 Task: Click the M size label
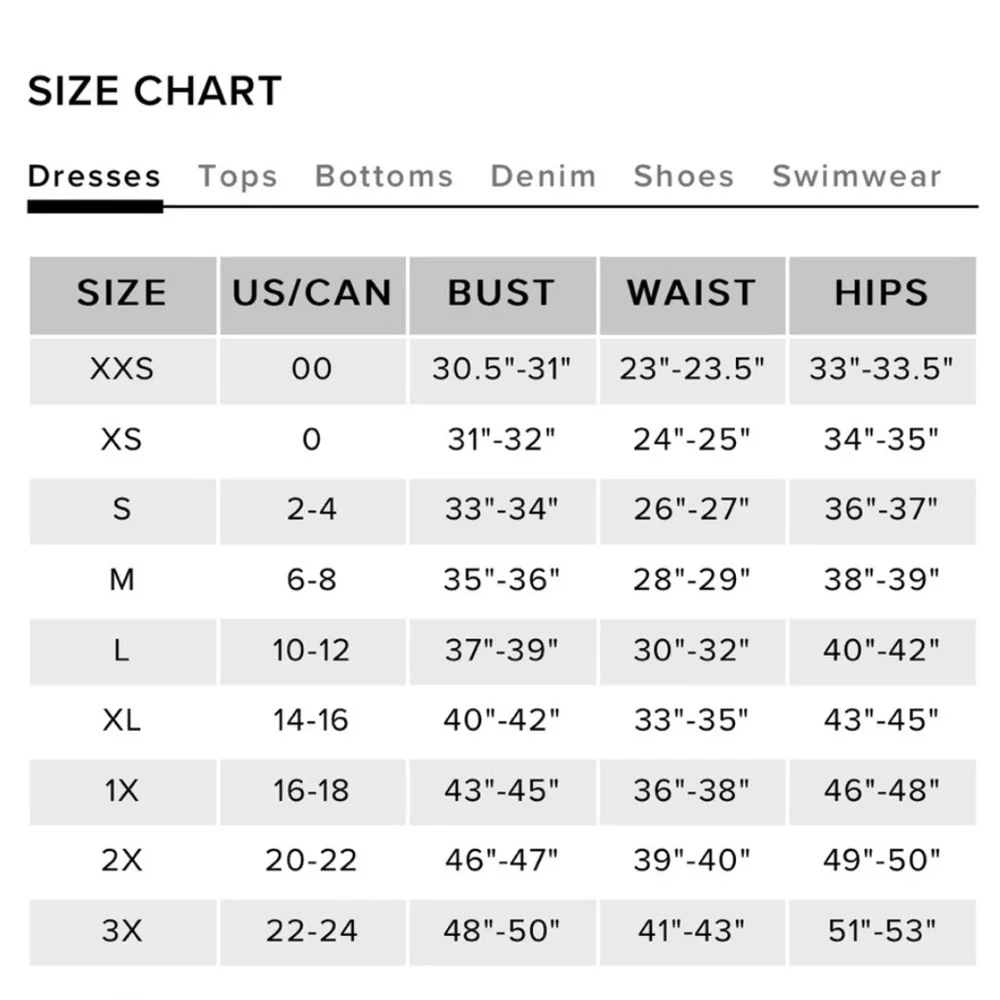point(122,579)
